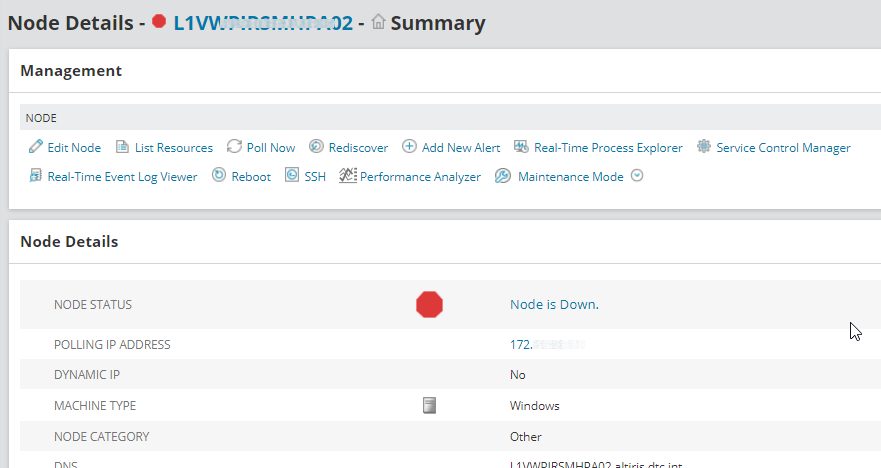Open the Edit Node link
Screen dimensions: 881x468
[x=74, y=148]
